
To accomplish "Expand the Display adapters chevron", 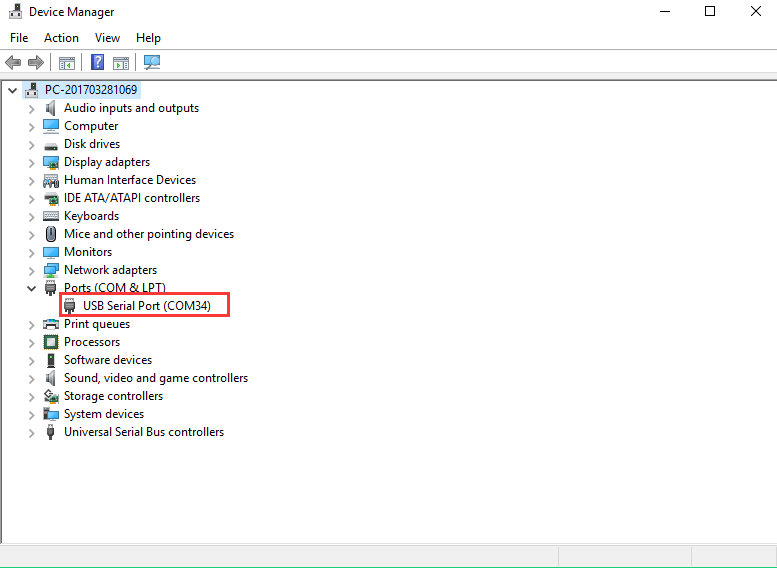I will coord(32,163).
